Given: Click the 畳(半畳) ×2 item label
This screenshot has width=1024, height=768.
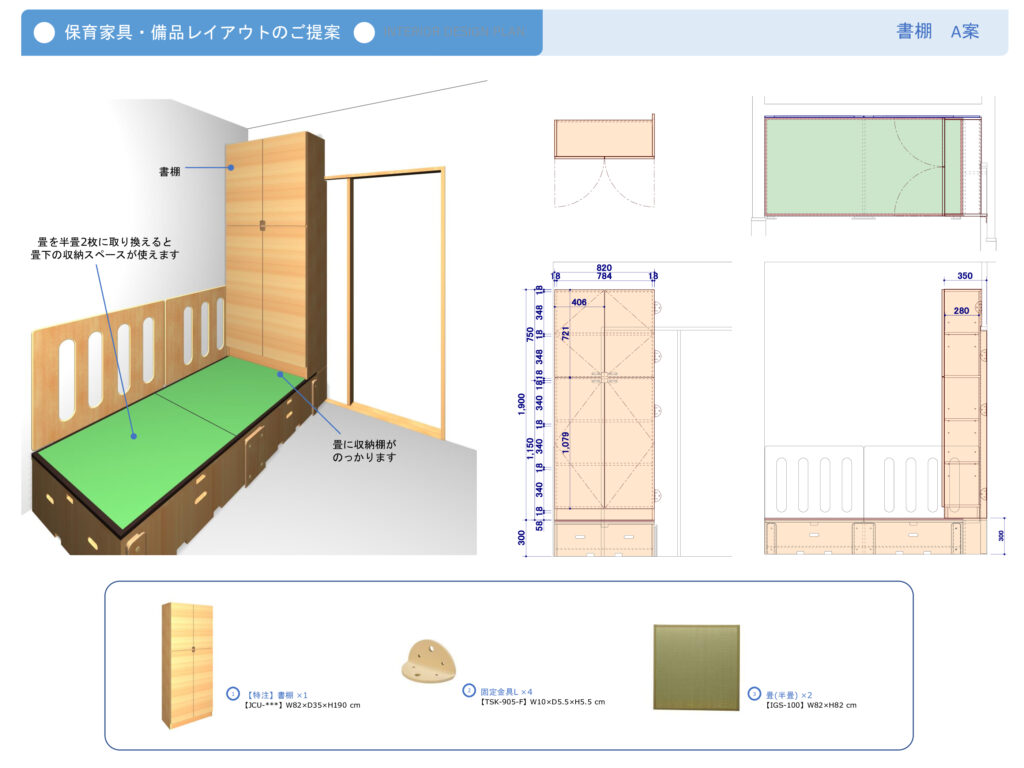Looking at the screenshot, I should coord(789,693).
